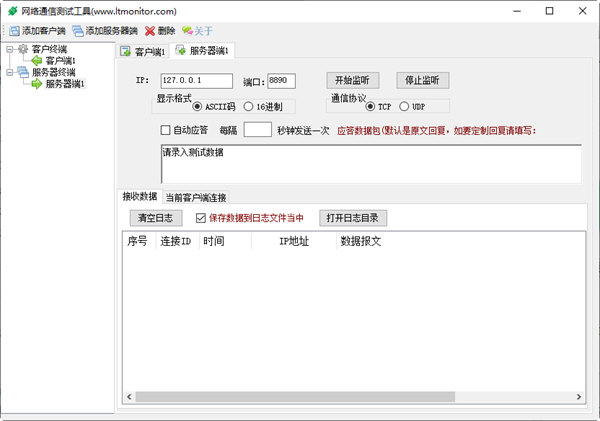Click the 数据报文 column header
The height and width of the screenshot is (421, 600).
click(360, 241)
